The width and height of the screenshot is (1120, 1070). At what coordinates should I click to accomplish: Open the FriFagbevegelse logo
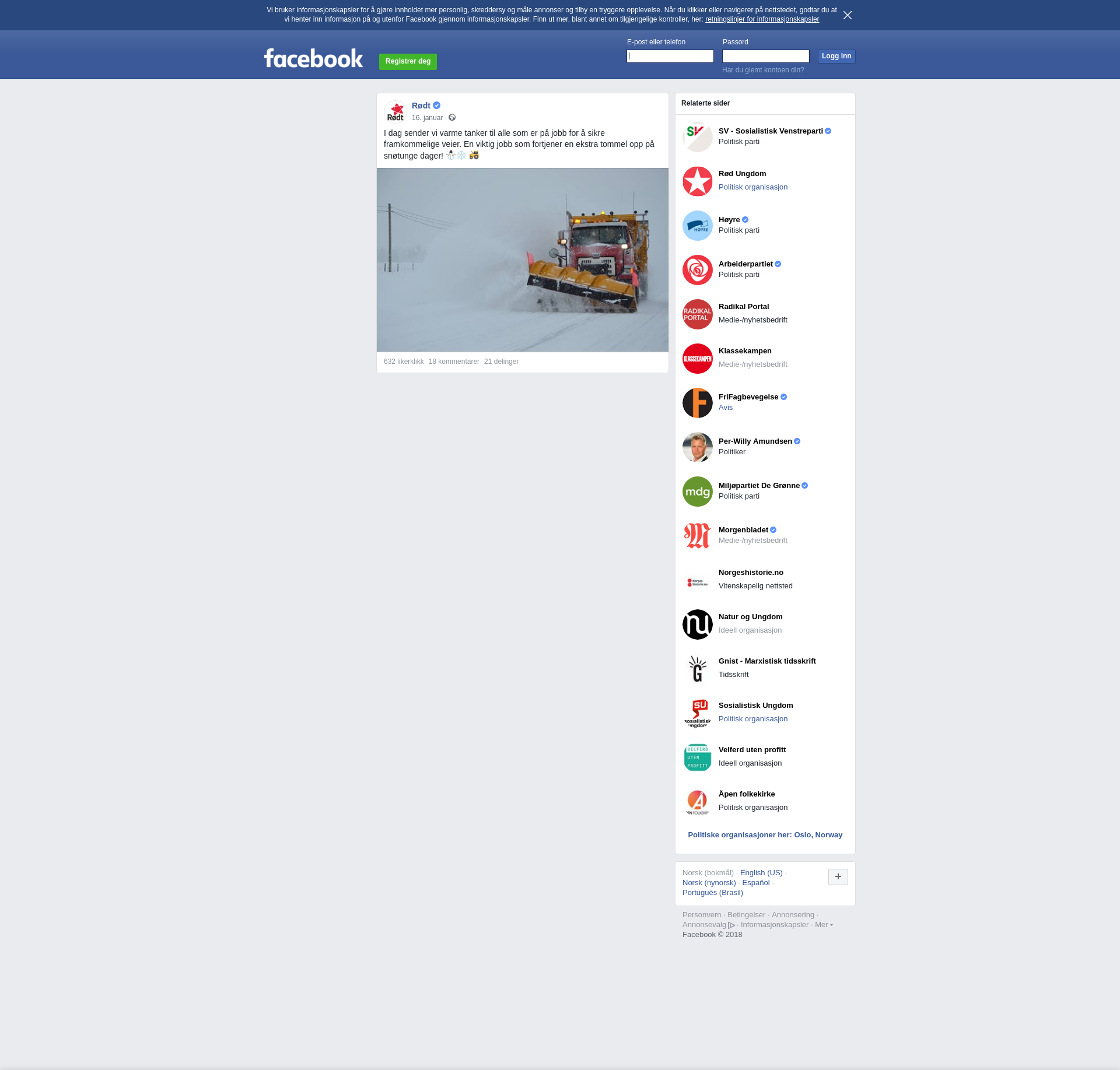pyautogui.click(x=698, y=403)
